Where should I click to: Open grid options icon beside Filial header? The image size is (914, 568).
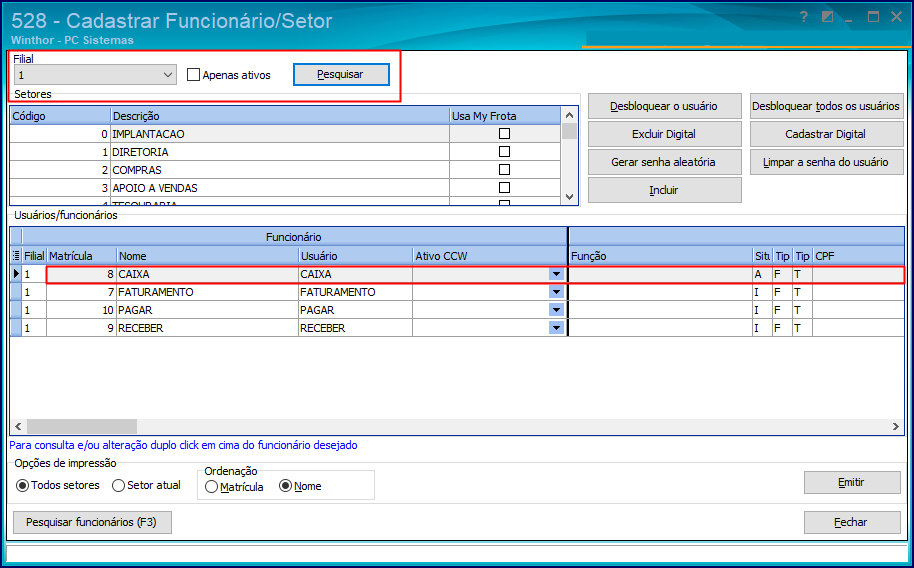coord(16,255)
